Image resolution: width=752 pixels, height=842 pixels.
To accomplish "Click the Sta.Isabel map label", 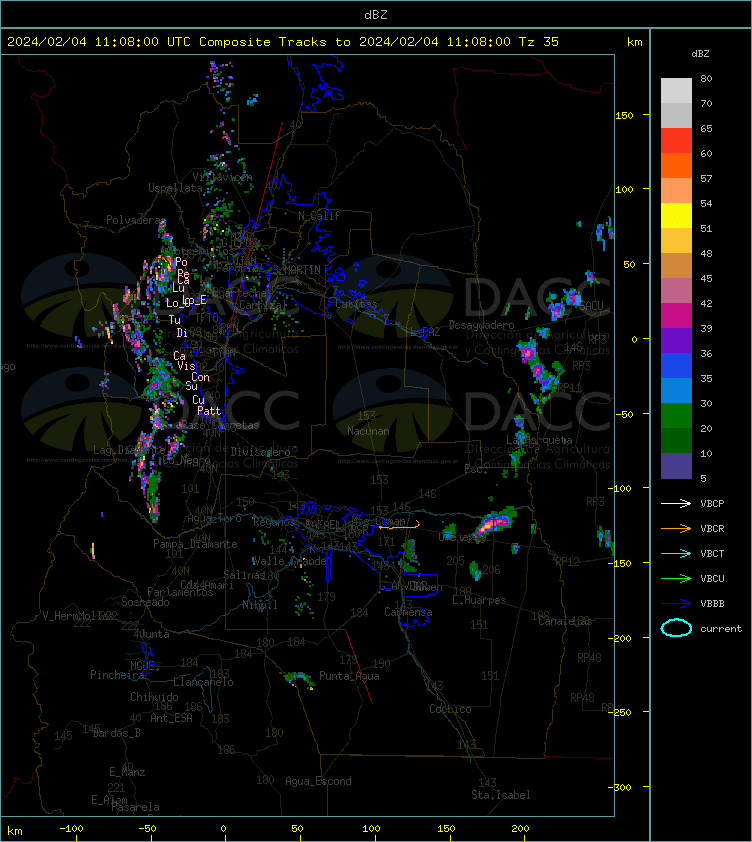I will 501,795.
